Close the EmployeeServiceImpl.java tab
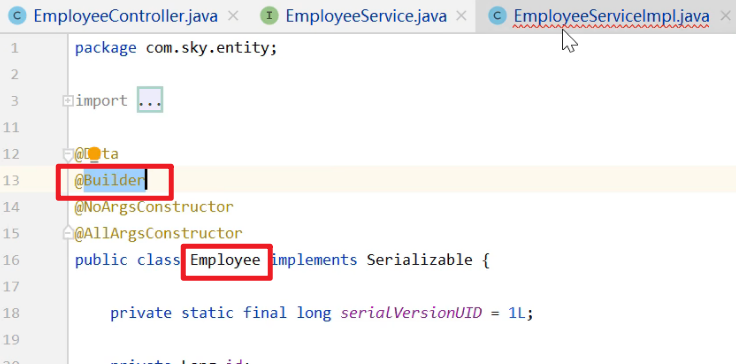Viewport: 736px width, 364px height. click(725, 16)
